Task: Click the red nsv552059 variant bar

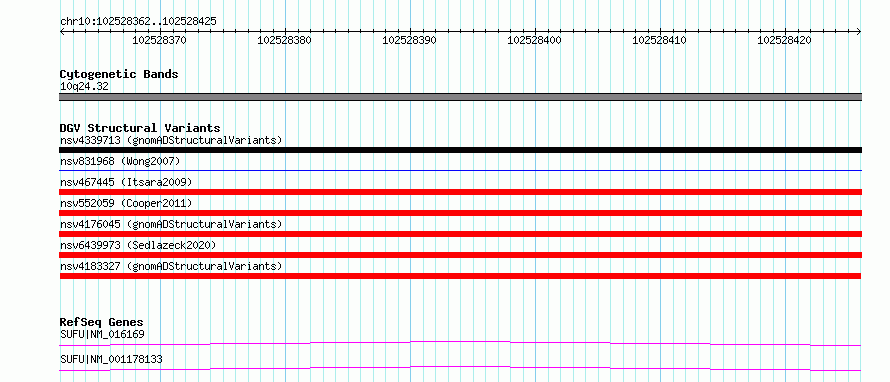Action: 460,213
